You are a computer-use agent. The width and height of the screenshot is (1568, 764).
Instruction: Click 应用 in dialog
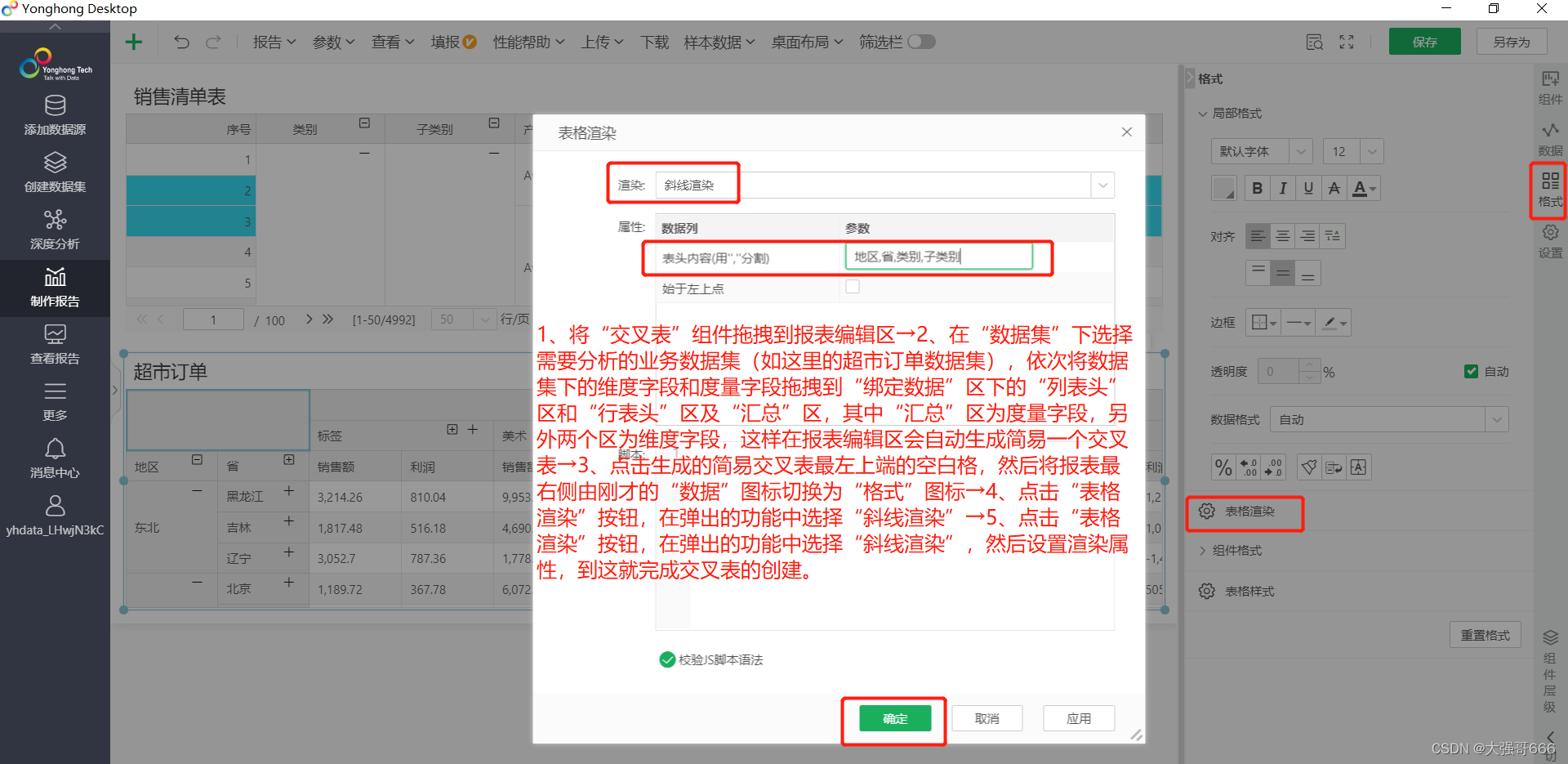coord(1079,718)
